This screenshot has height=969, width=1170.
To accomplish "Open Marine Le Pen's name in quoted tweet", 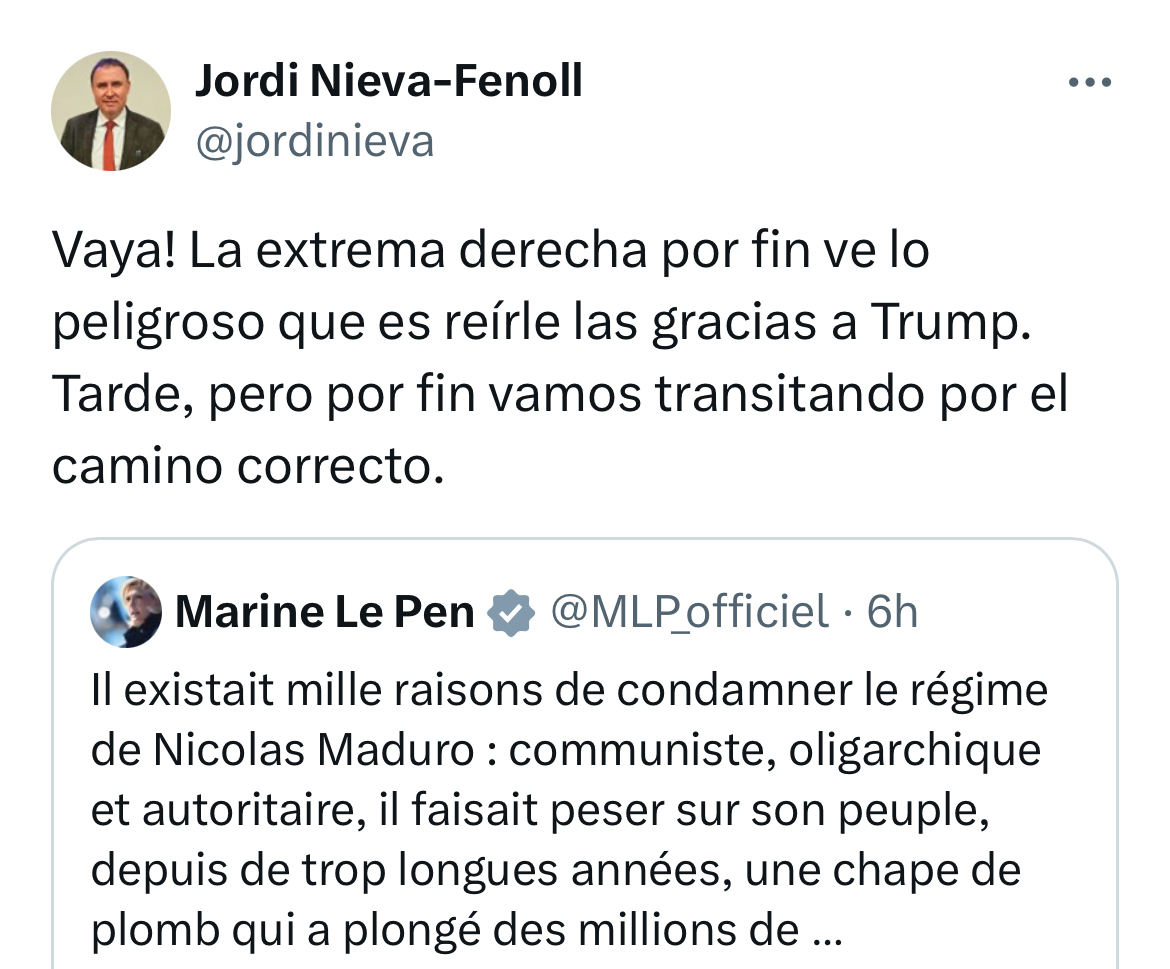I will click(x=324, y=612).
